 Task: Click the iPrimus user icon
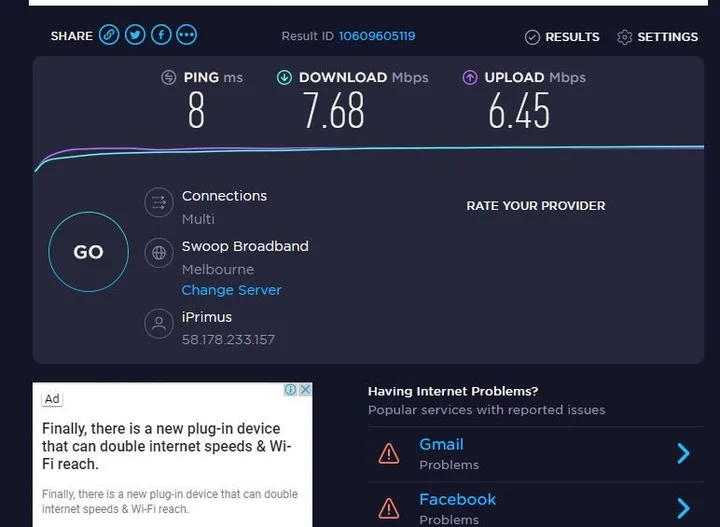point(158,324)
